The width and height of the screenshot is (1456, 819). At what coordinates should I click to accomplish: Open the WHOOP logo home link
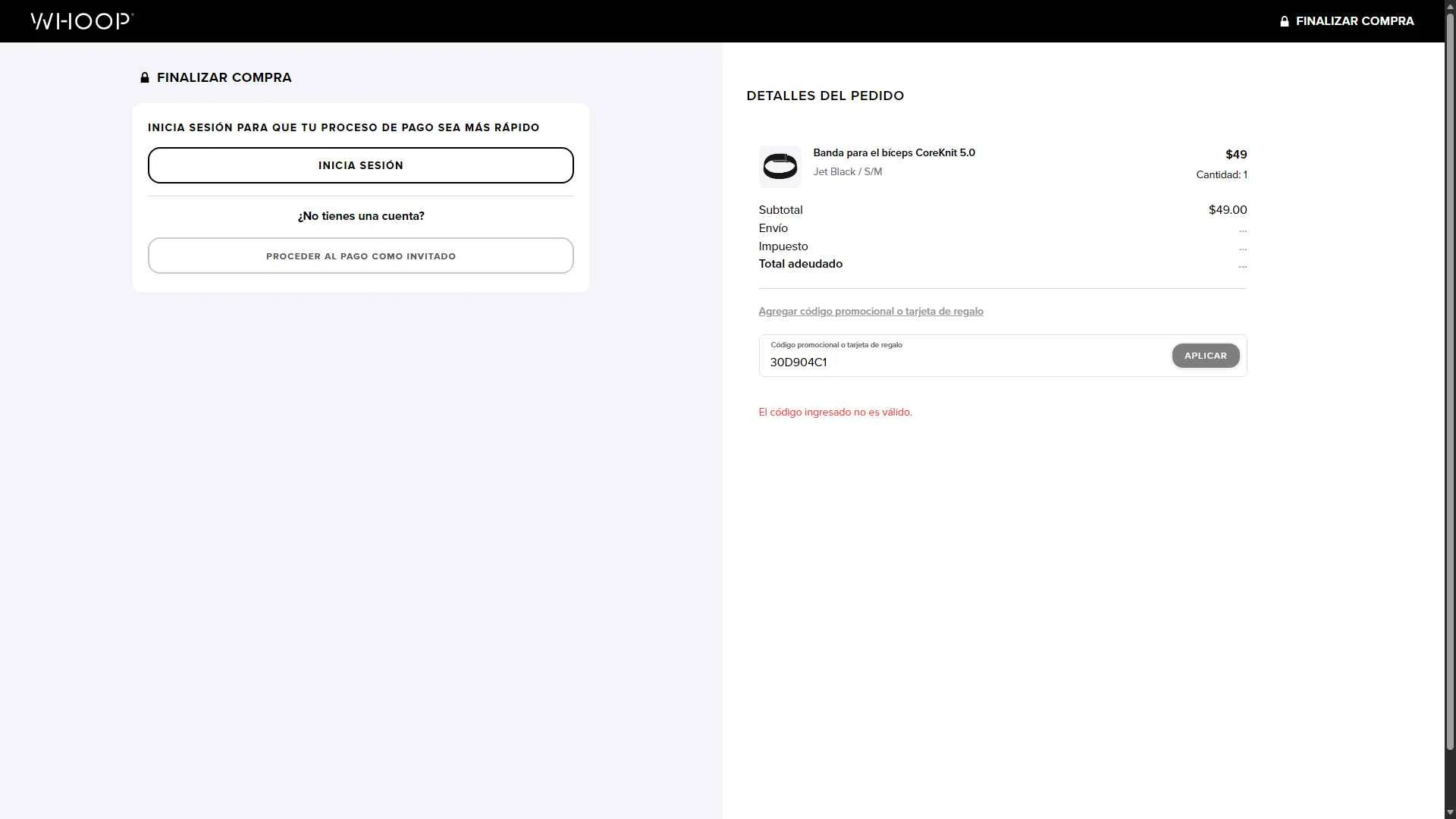pos(82,21)
